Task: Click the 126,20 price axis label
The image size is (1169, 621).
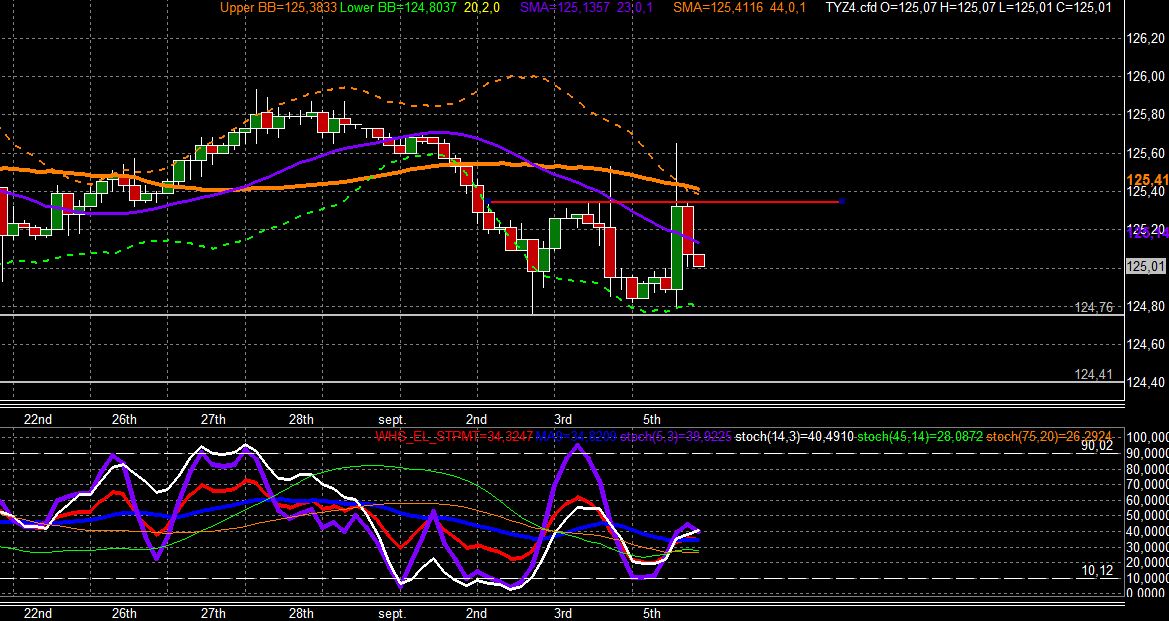Action: [x=1147, y=37]
